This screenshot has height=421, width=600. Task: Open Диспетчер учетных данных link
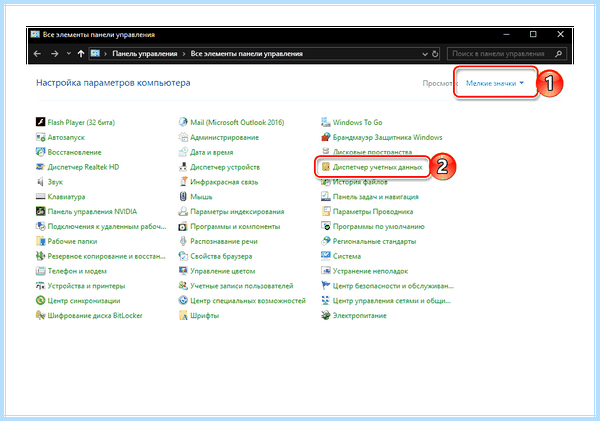378,167
